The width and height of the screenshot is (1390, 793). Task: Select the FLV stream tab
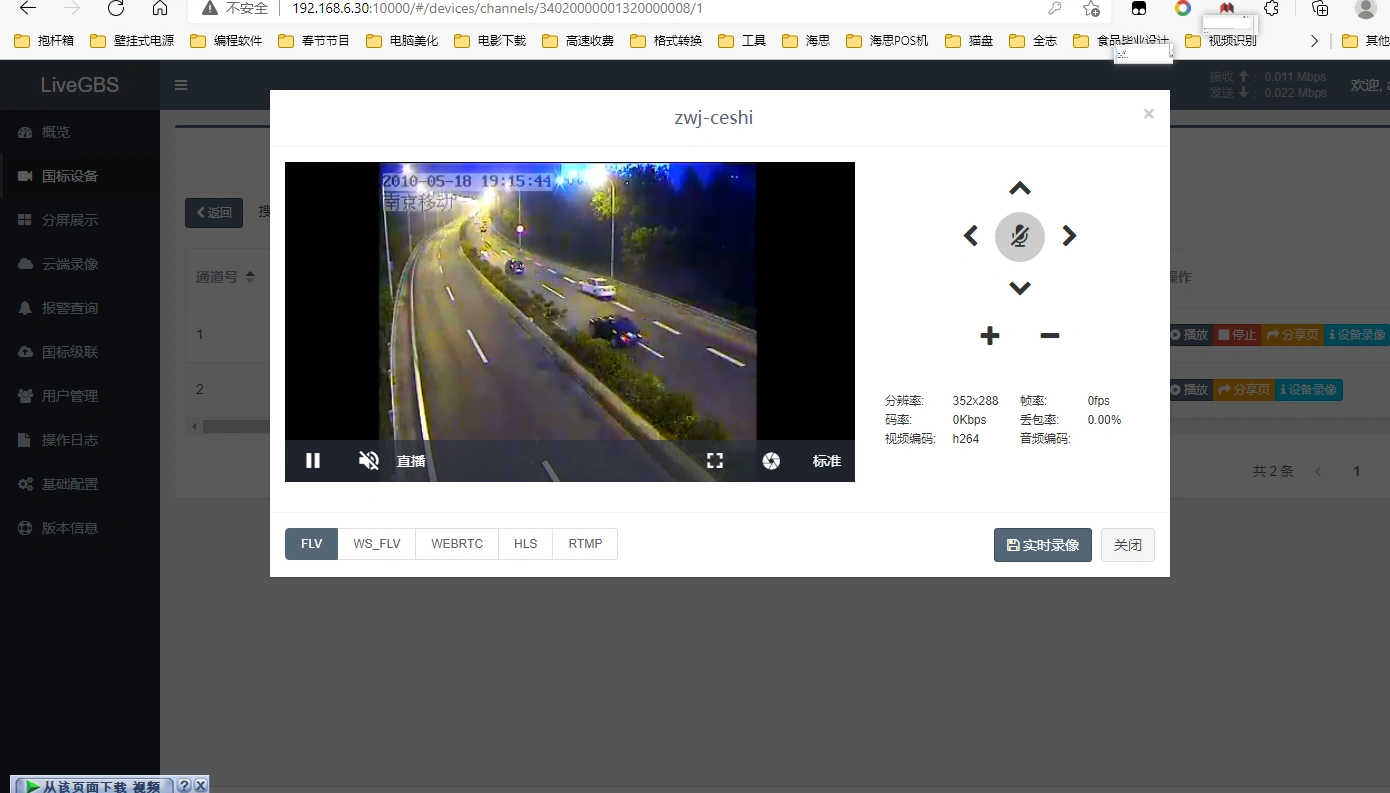[x=311, y=544]
